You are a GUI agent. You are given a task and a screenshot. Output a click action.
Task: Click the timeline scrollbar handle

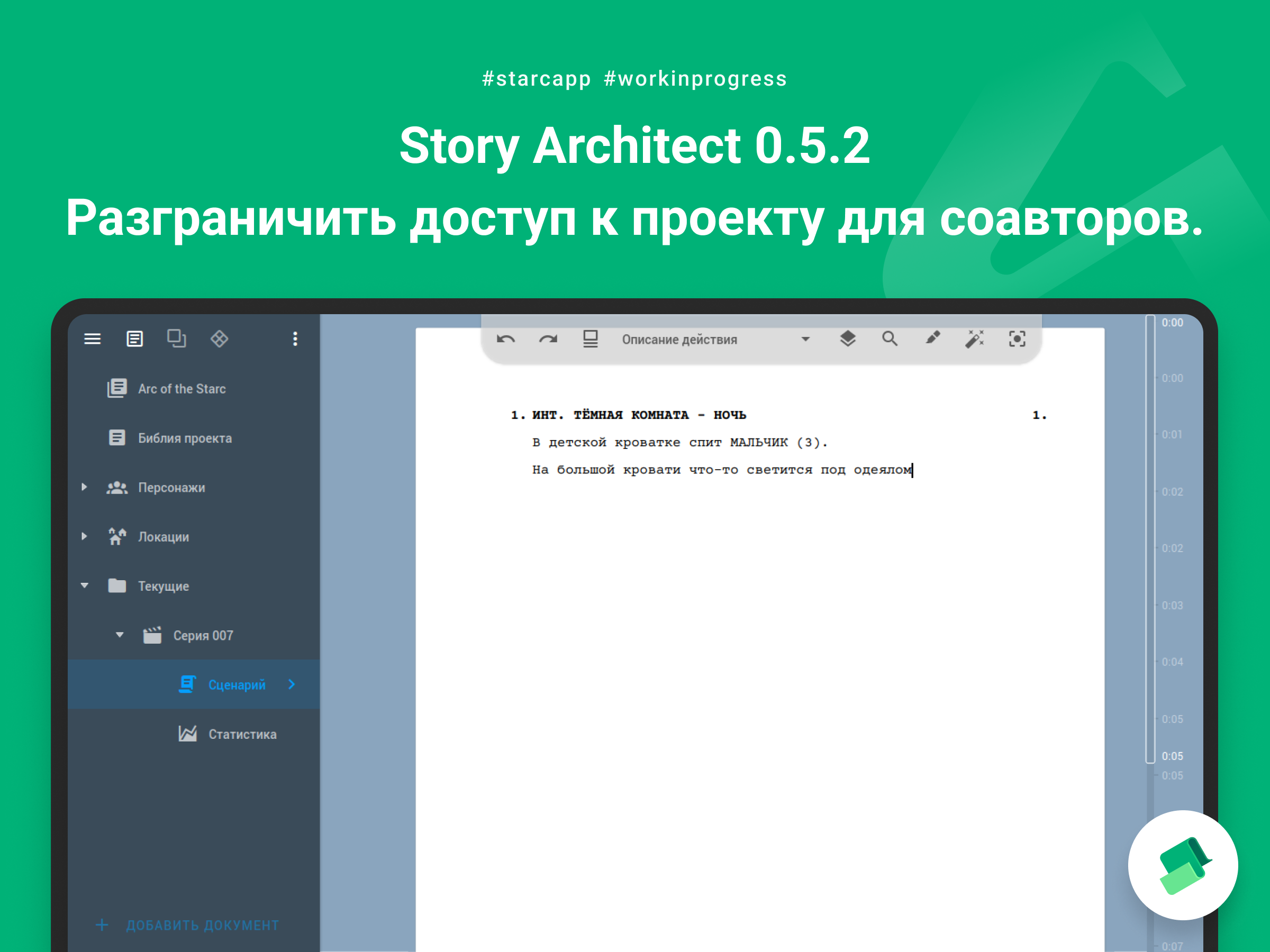(1150, 539)
